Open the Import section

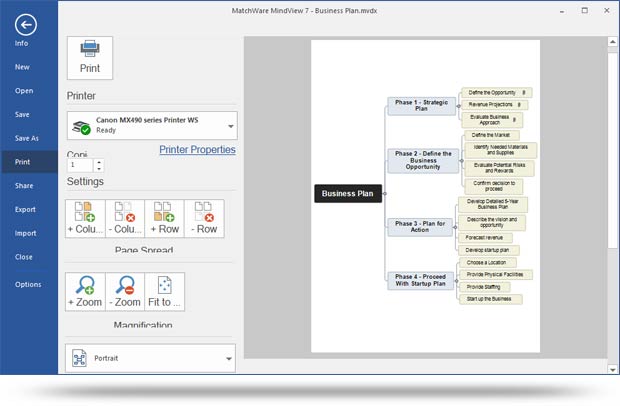coord(26,233)
